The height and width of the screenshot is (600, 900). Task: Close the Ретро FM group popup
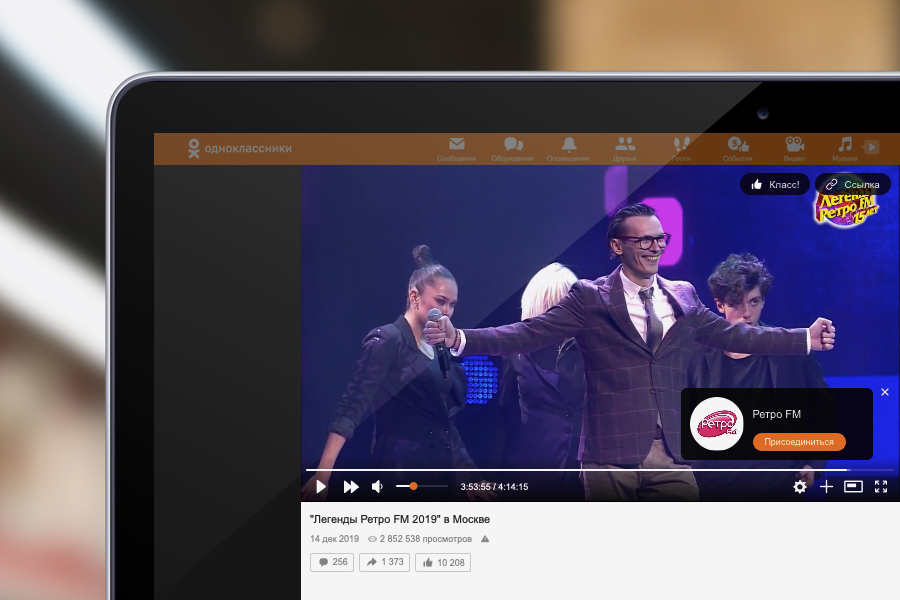pos(885,392)
